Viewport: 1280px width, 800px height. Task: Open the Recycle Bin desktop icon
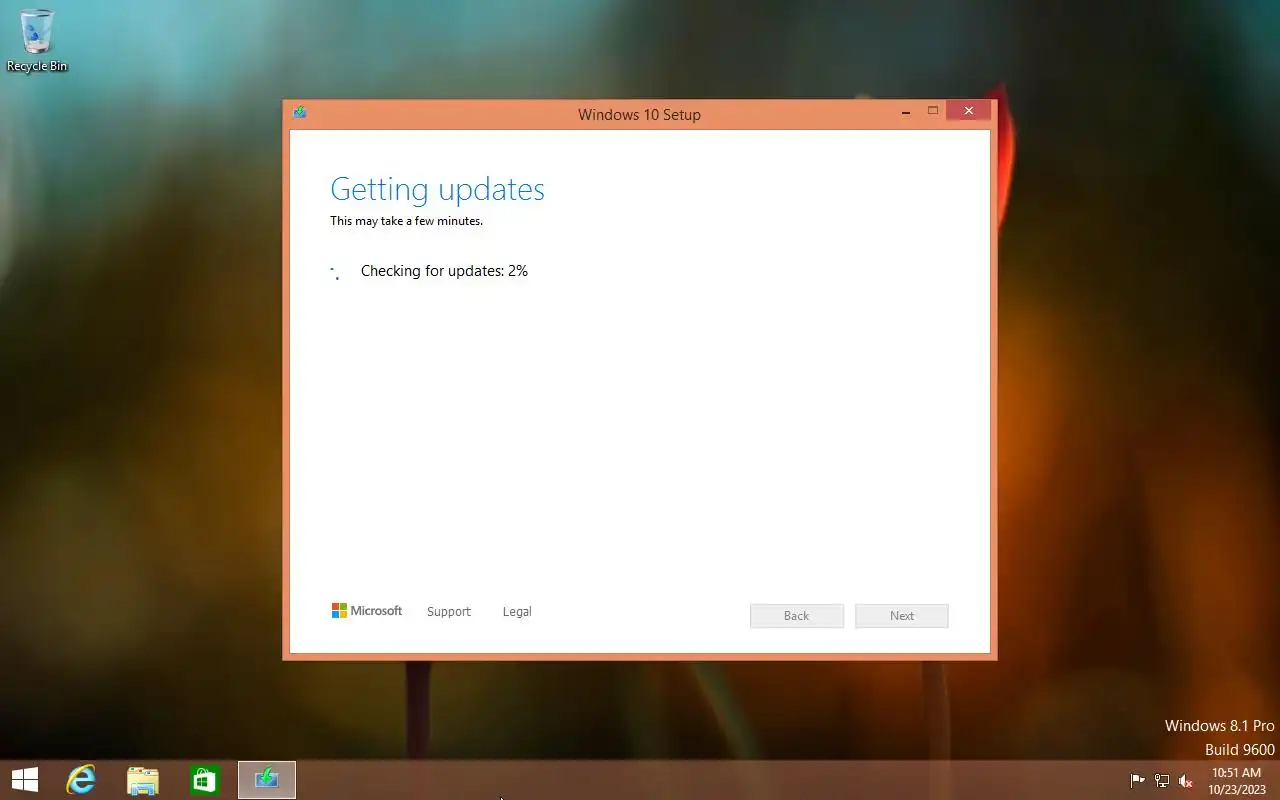(37, 41)
